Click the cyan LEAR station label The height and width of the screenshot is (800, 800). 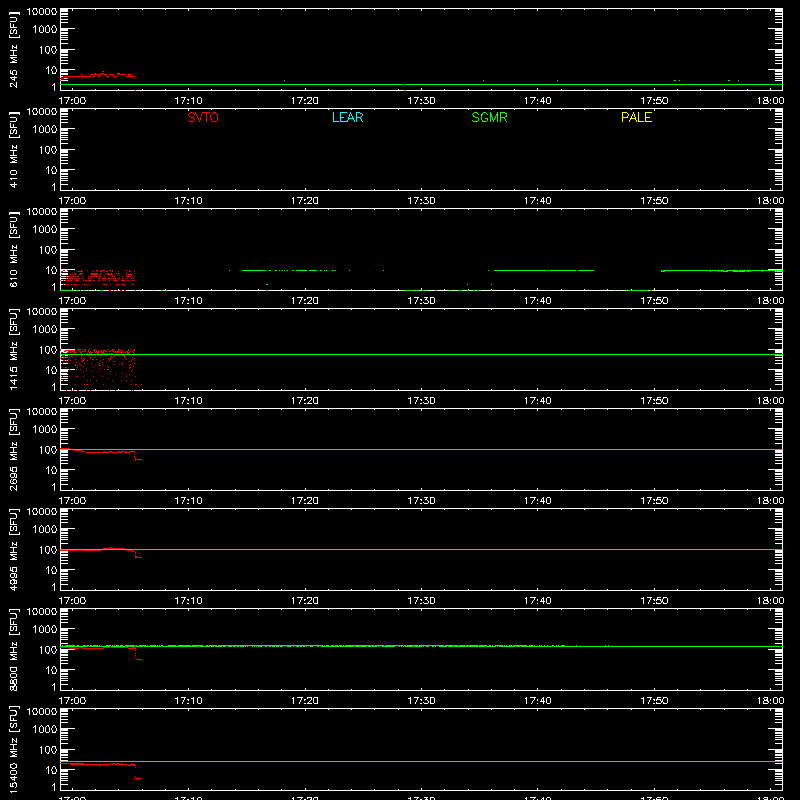click(347, 117)
